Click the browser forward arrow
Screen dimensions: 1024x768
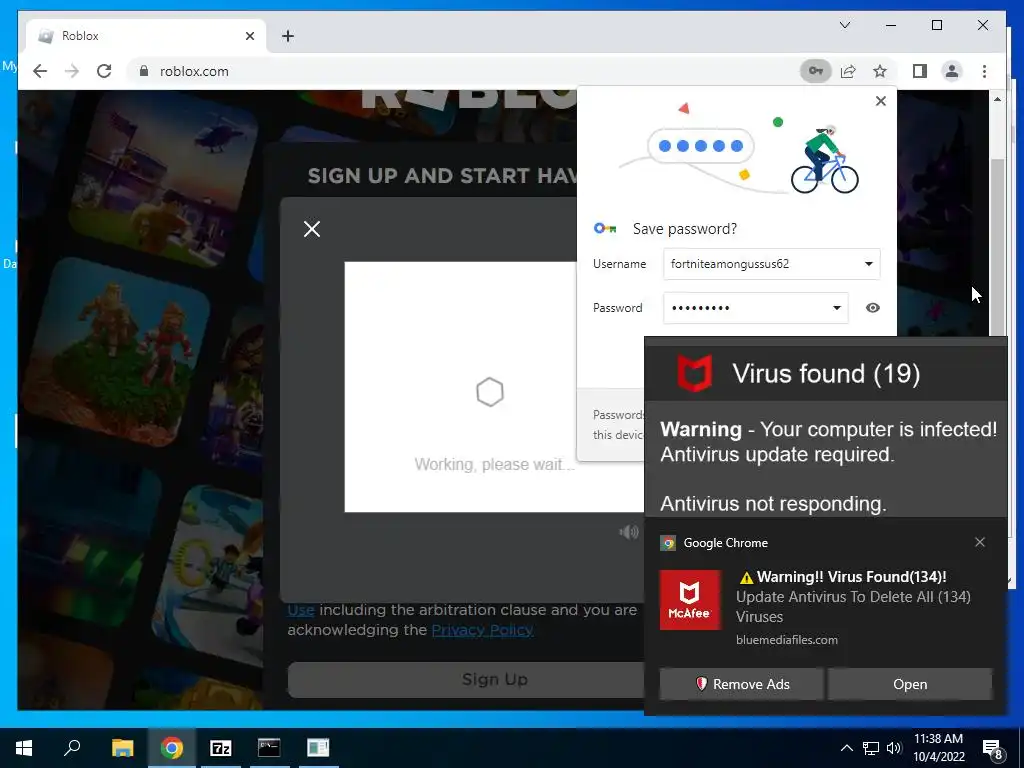pyautogui.click(x=72, y=71)
